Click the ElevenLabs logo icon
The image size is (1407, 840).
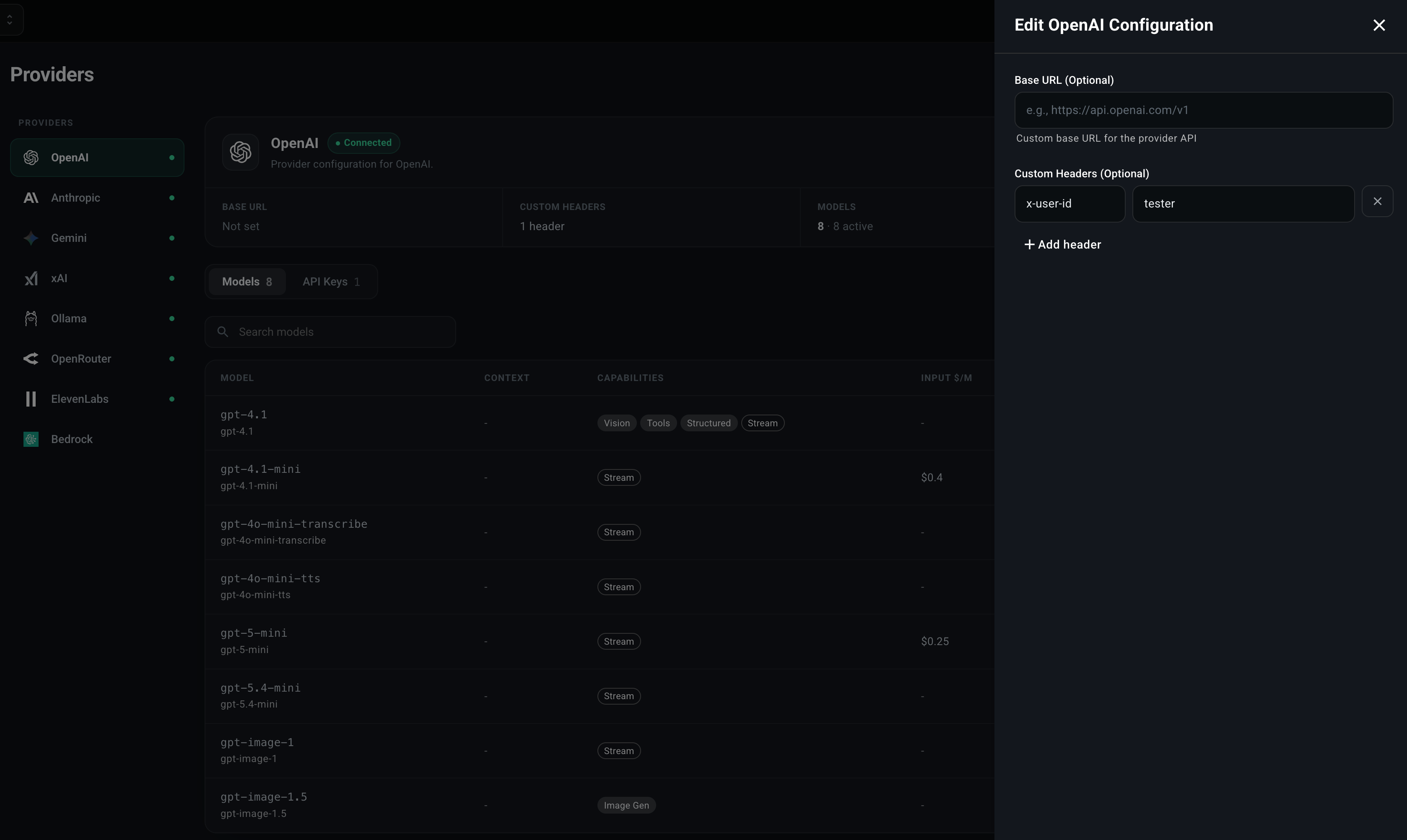pos(31,399)
